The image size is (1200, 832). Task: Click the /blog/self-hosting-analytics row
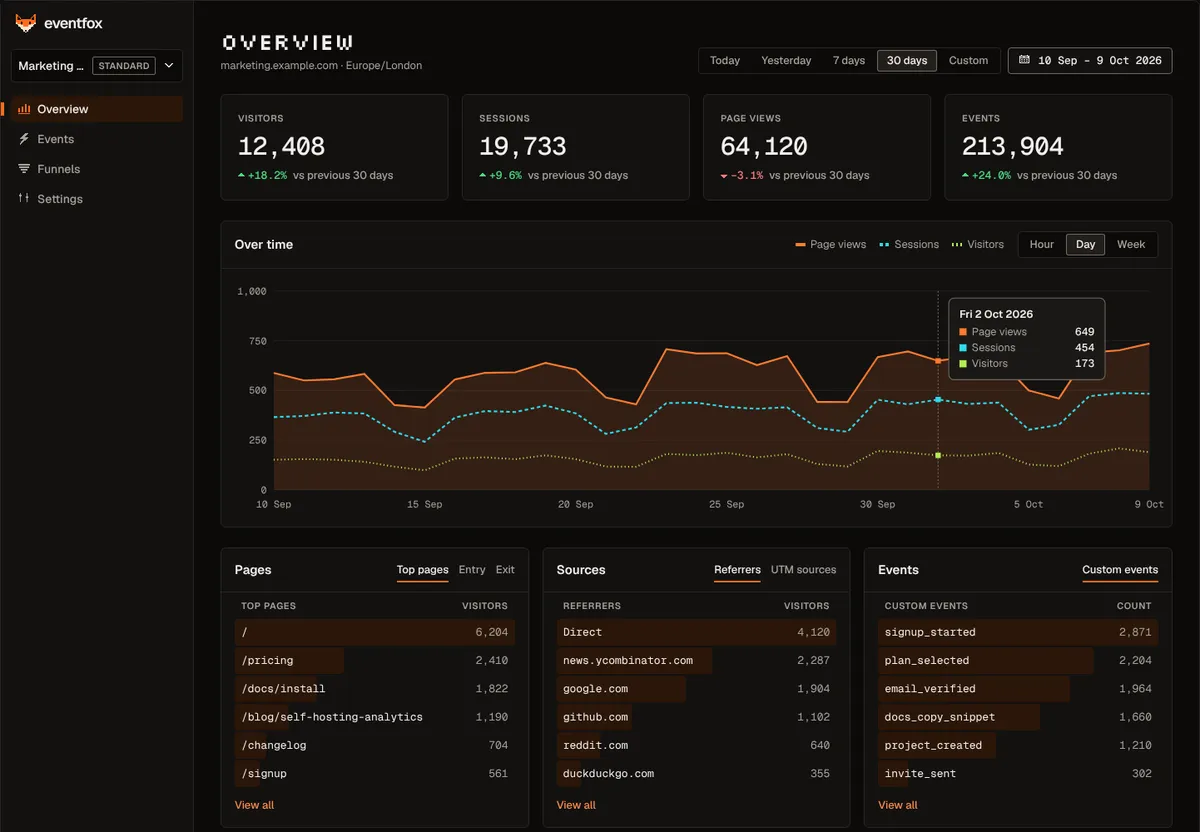click(375, 717)
